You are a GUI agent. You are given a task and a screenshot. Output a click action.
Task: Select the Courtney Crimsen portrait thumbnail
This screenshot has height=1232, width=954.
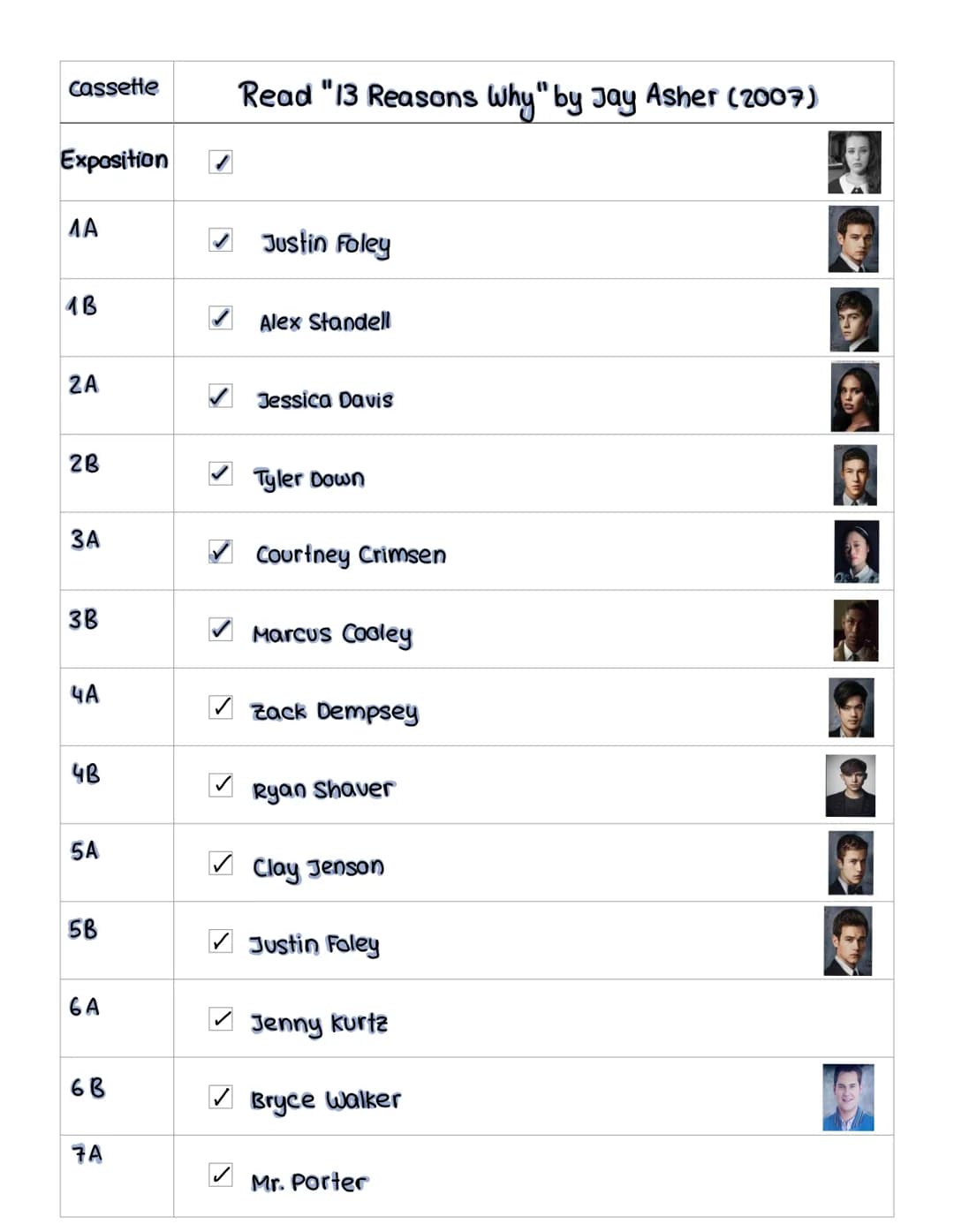857,552
